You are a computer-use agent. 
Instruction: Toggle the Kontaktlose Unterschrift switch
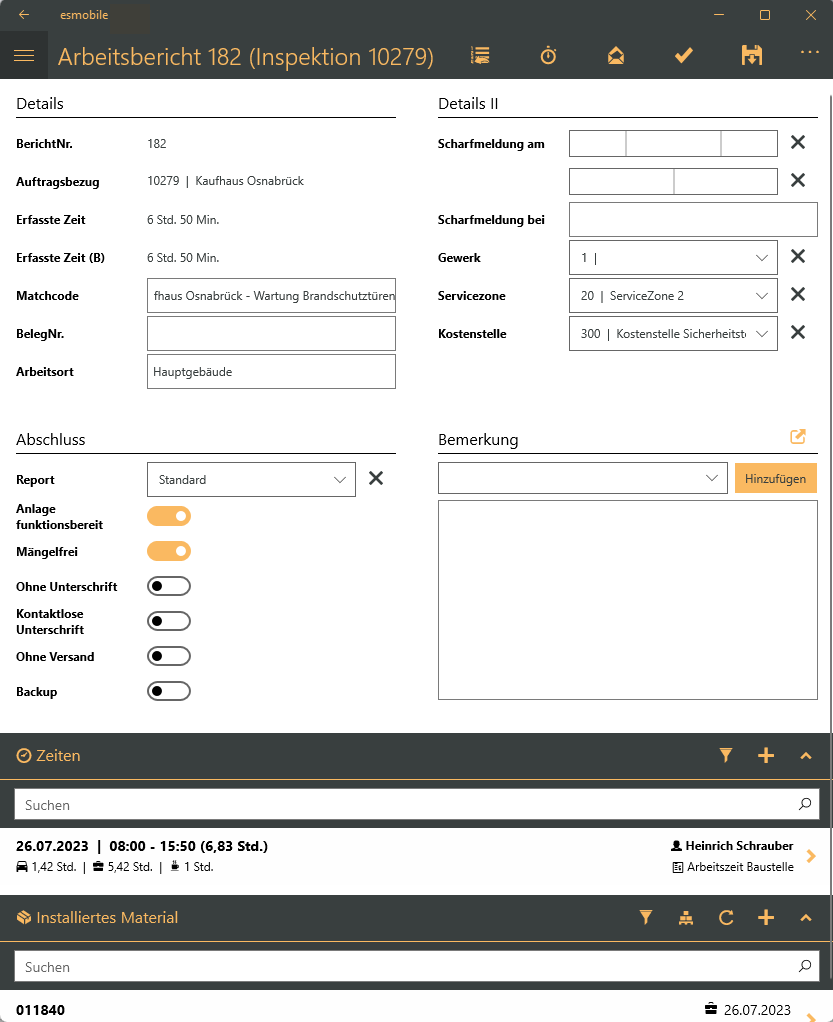click(x=169, y=621)
